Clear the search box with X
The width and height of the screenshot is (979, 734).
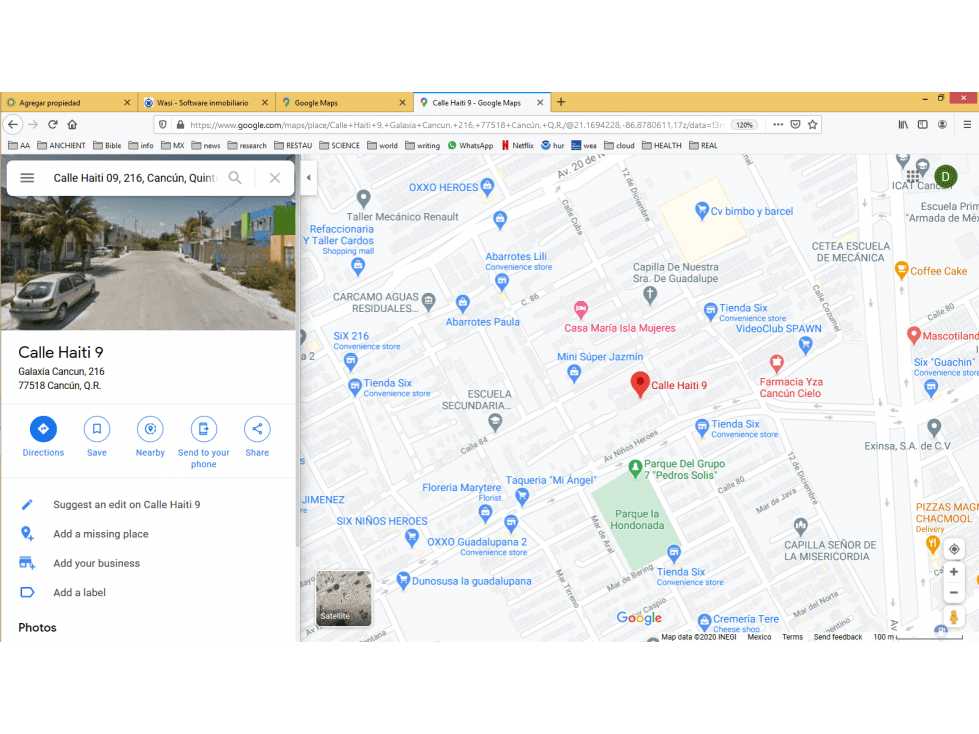(x=275, y=178)
